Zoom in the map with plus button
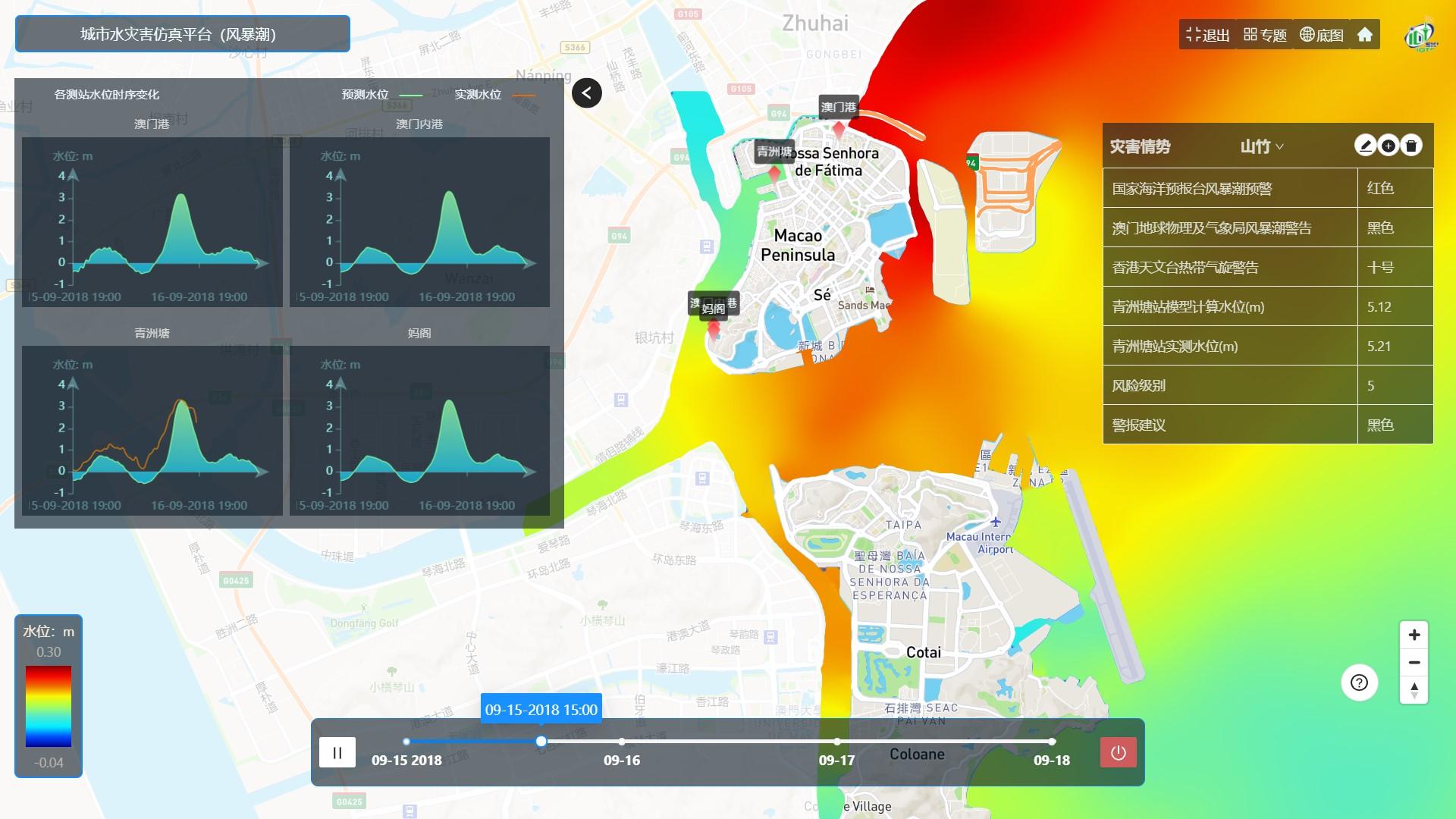This screenshot has width=1456, height=819. [1414, 635]
